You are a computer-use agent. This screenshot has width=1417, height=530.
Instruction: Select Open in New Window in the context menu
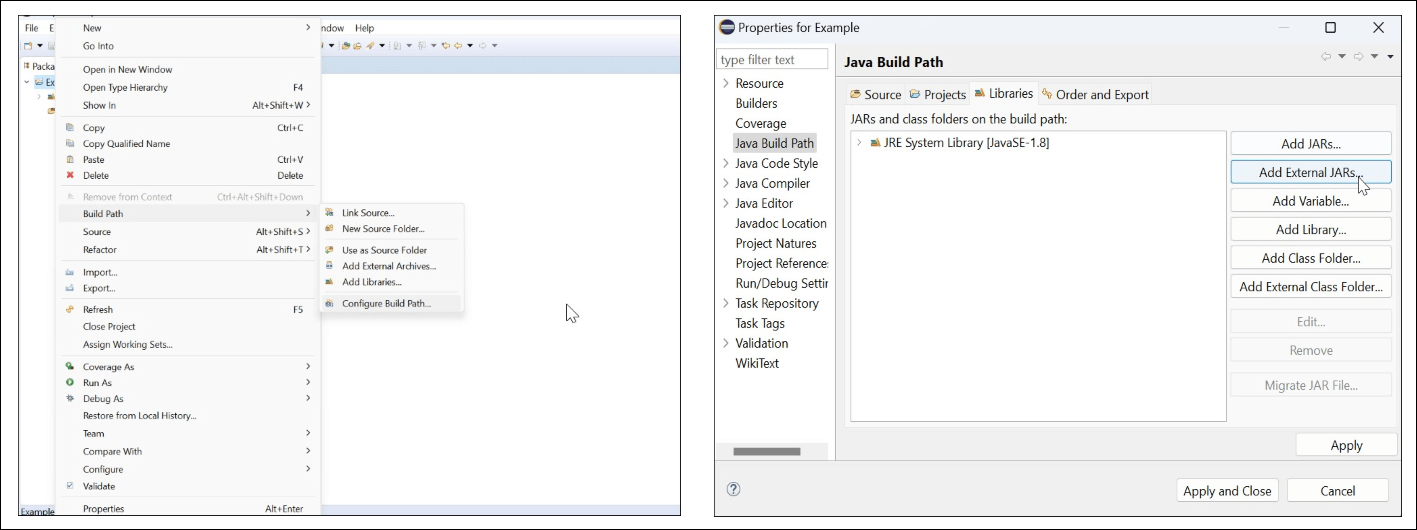pyautogui.click(x=187, y=70)
